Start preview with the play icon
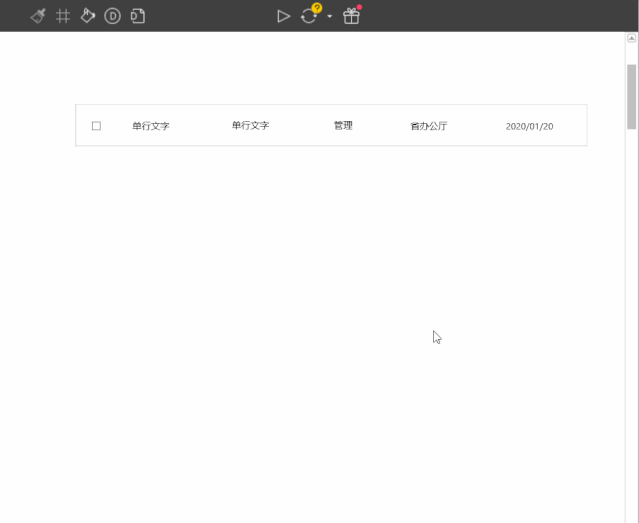Image resolution: width=639 pixels, height=523 pixels. coord(283,16)
